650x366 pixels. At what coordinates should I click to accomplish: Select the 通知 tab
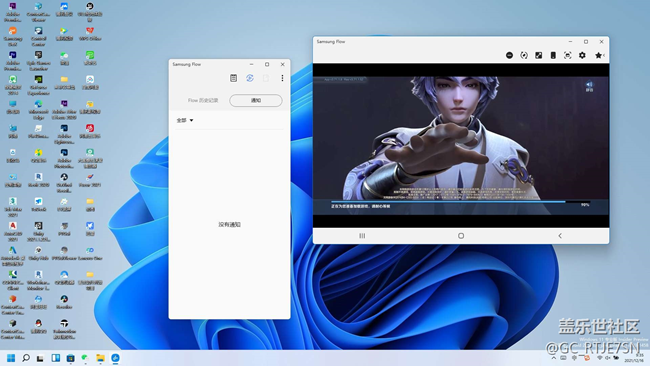[x=256, y=100]
